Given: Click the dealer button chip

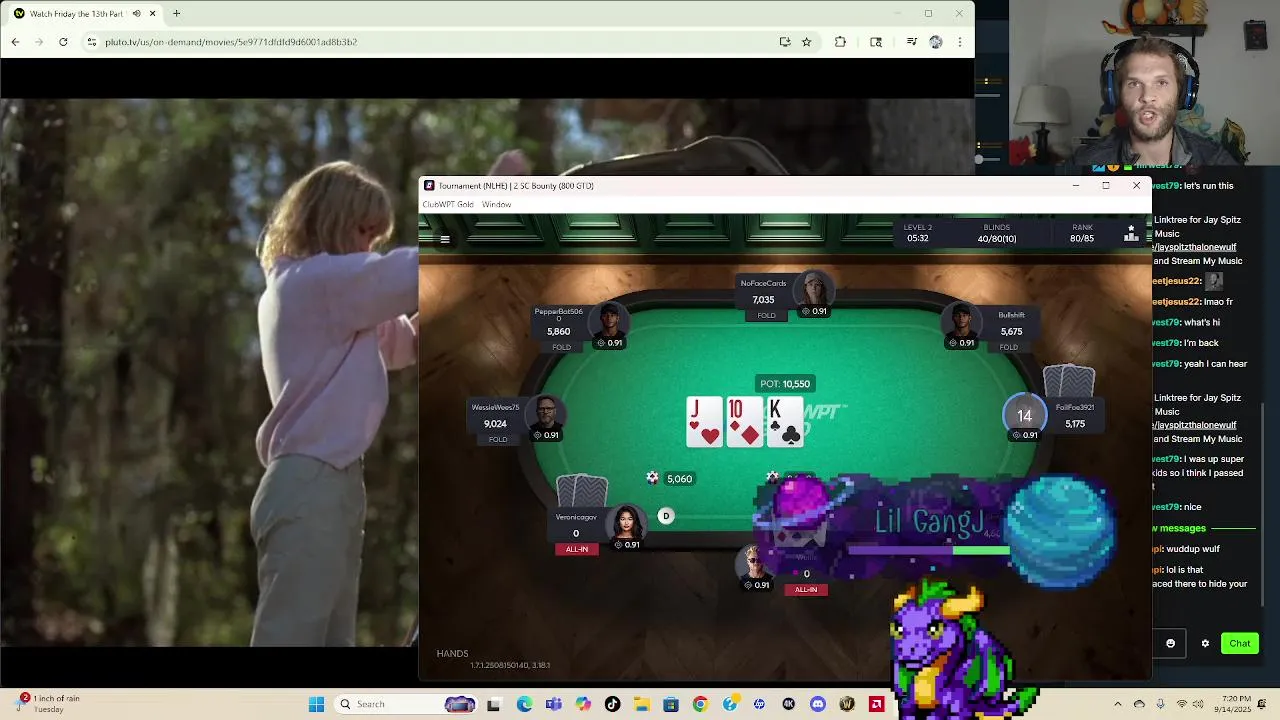Looking at the screenshot, I should pyautogui.click(x=666, y=516).
